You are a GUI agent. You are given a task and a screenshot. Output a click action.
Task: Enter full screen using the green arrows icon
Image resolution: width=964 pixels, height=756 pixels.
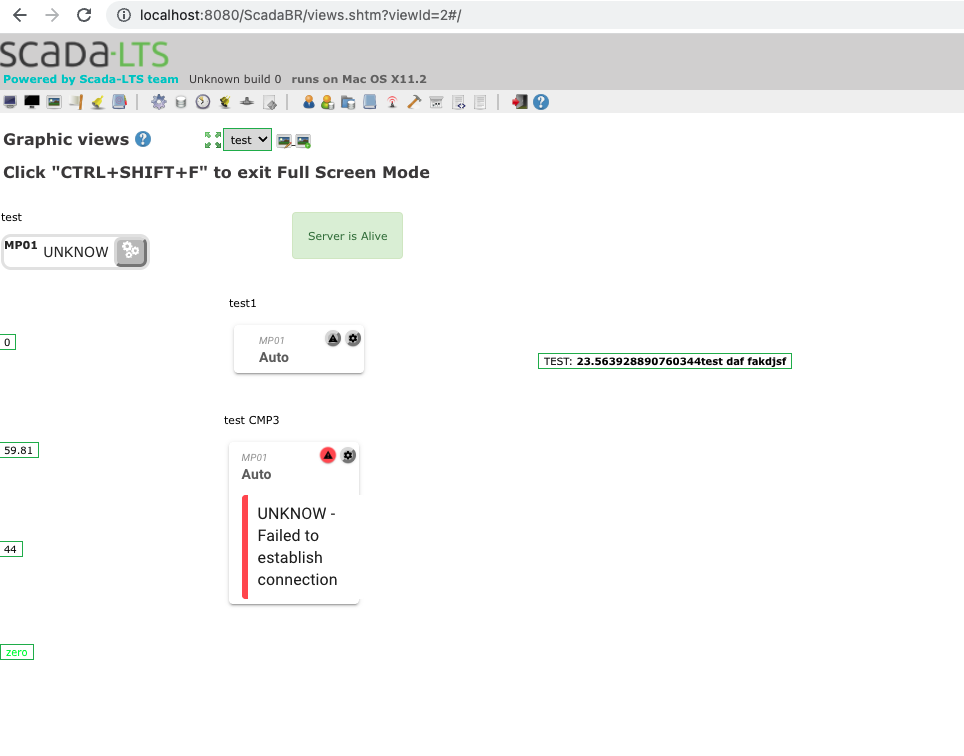click(212, 140)
